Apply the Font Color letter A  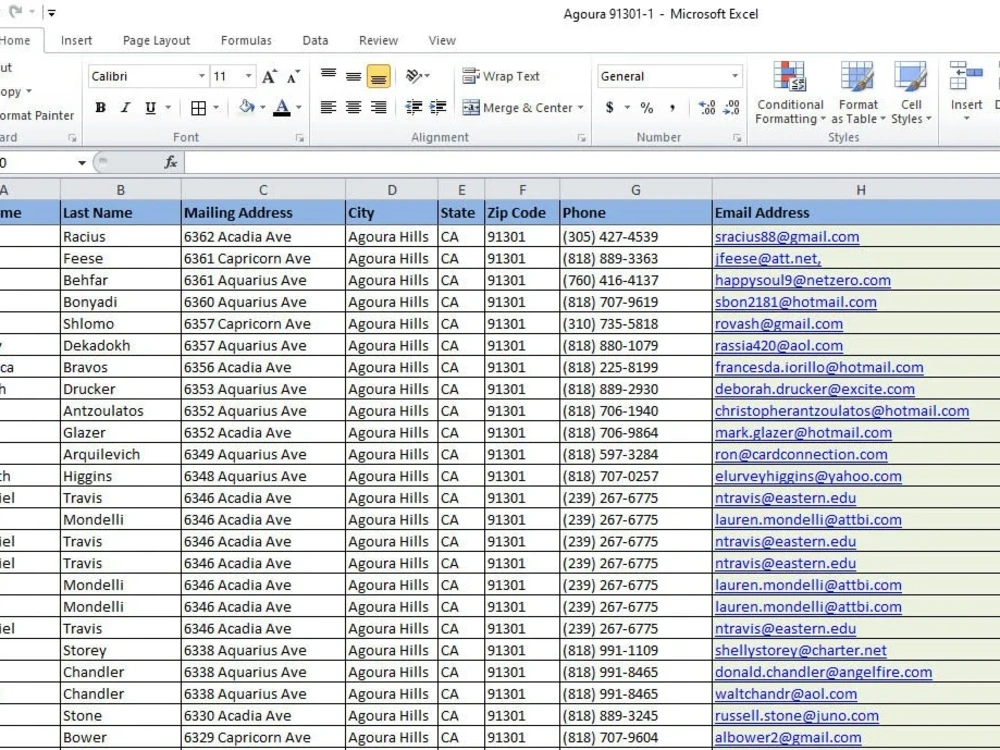point(282,107)
